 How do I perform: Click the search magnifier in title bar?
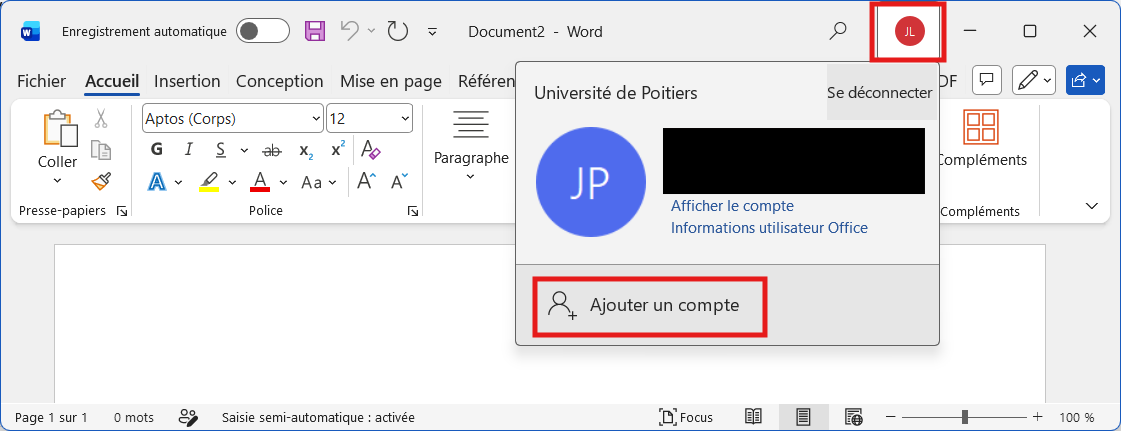click(838, 31)
